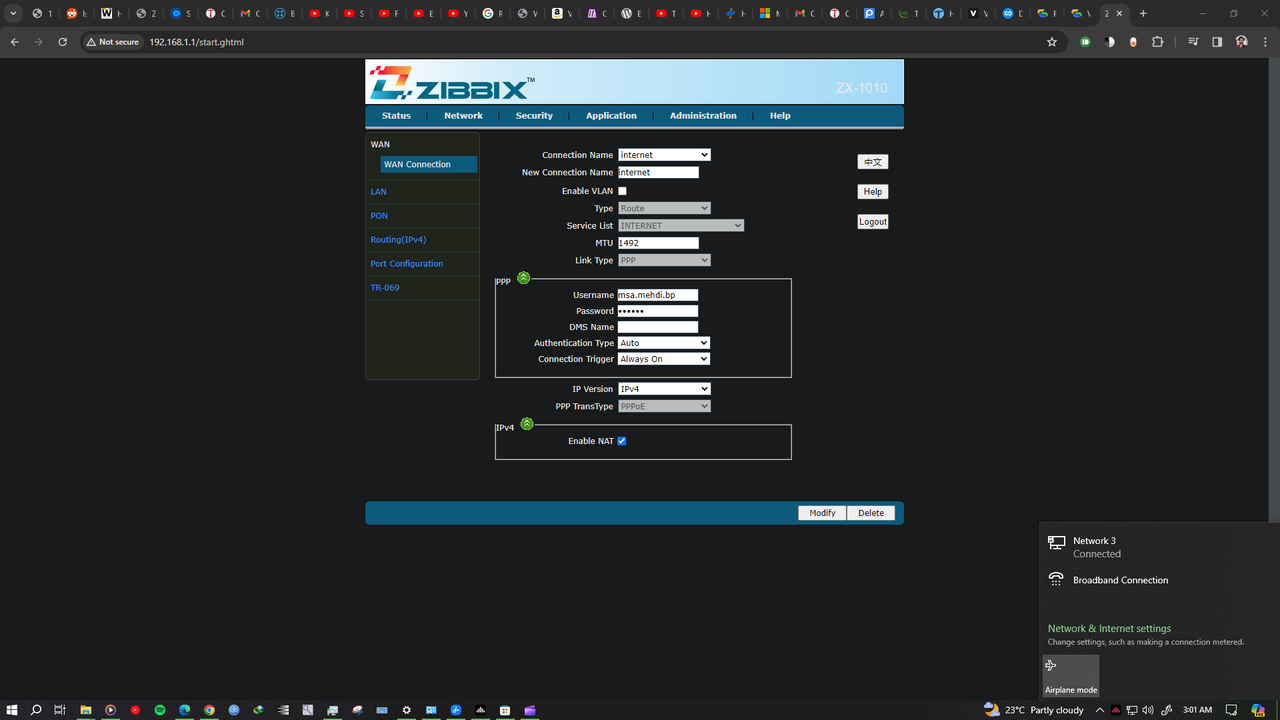The height and width of the screenshot is (720, 1280).
Task: Click the Delete button
Action: pyautogui.click(x=871, y=513)
